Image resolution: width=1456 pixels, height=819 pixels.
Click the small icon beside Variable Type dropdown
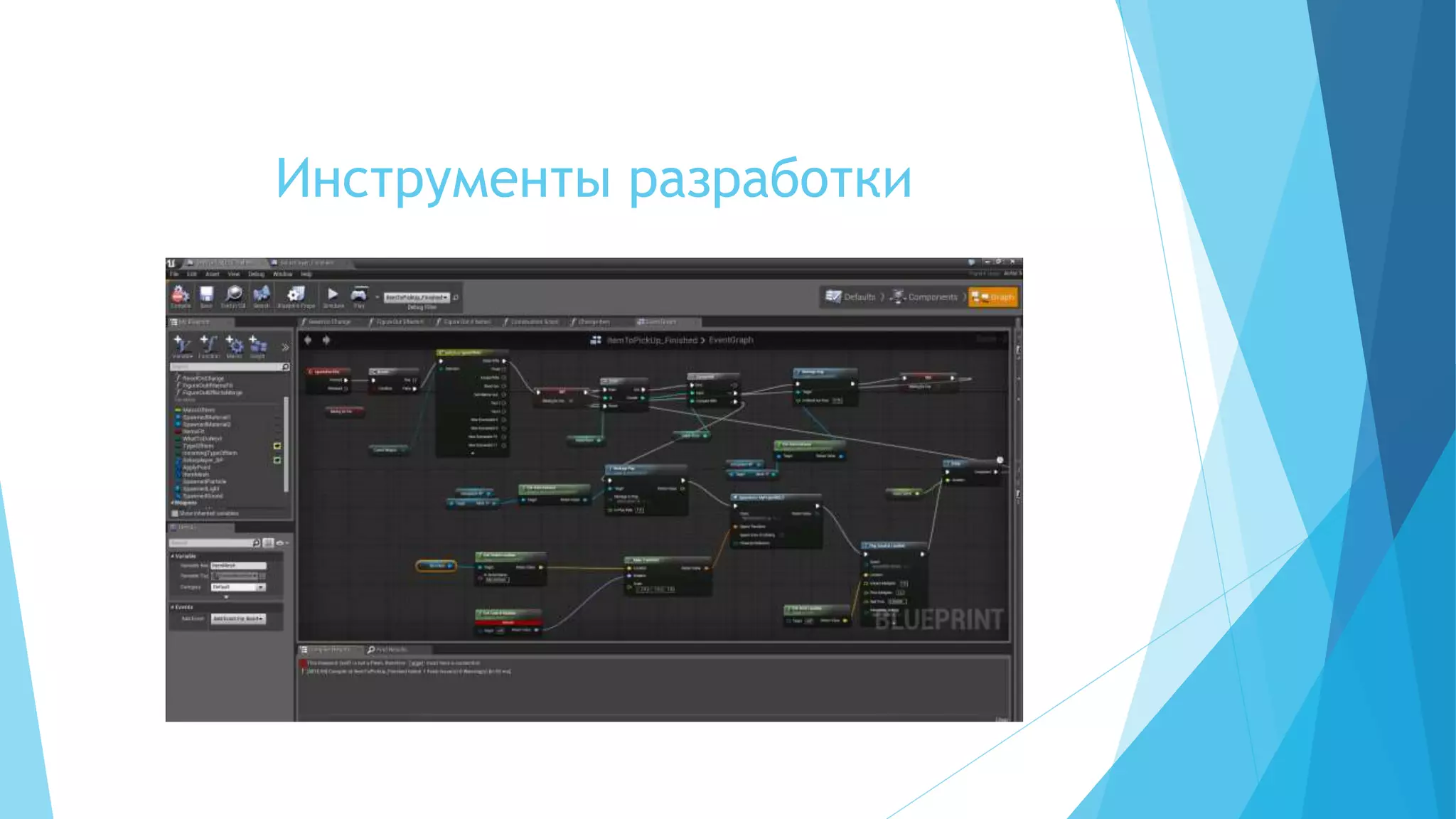click(262, 576)
